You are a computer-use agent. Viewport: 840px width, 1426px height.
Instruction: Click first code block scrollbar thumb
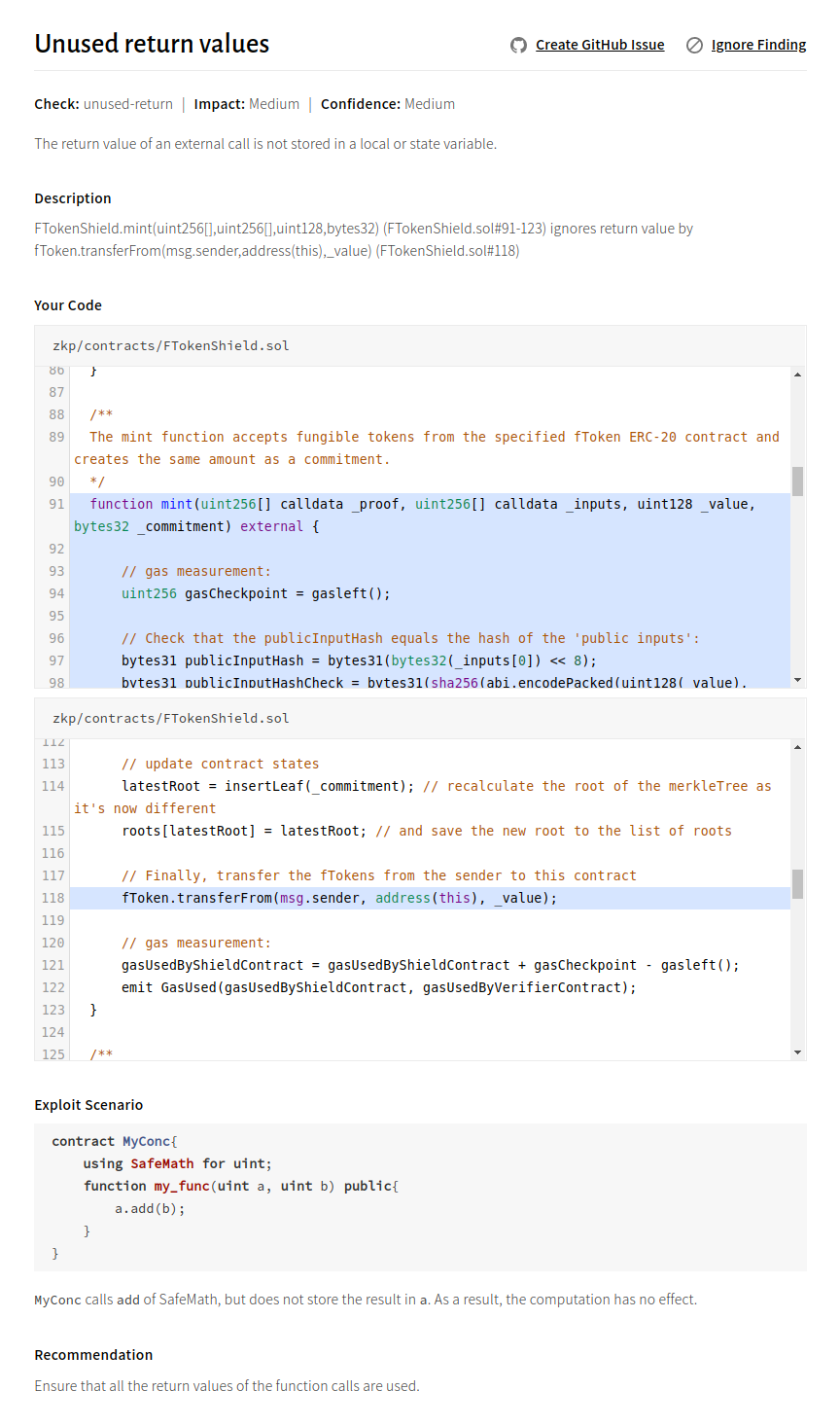(x=797, y=481)
